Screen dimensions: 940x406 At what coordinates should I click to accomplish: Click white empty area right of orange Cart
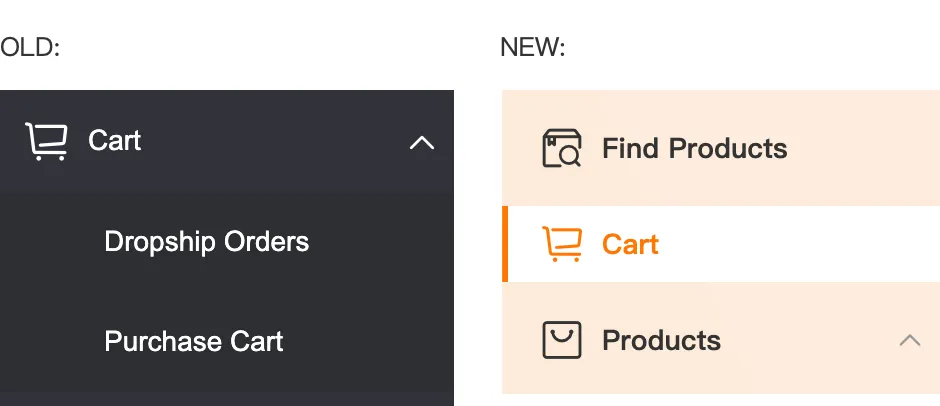pos(800,244)
